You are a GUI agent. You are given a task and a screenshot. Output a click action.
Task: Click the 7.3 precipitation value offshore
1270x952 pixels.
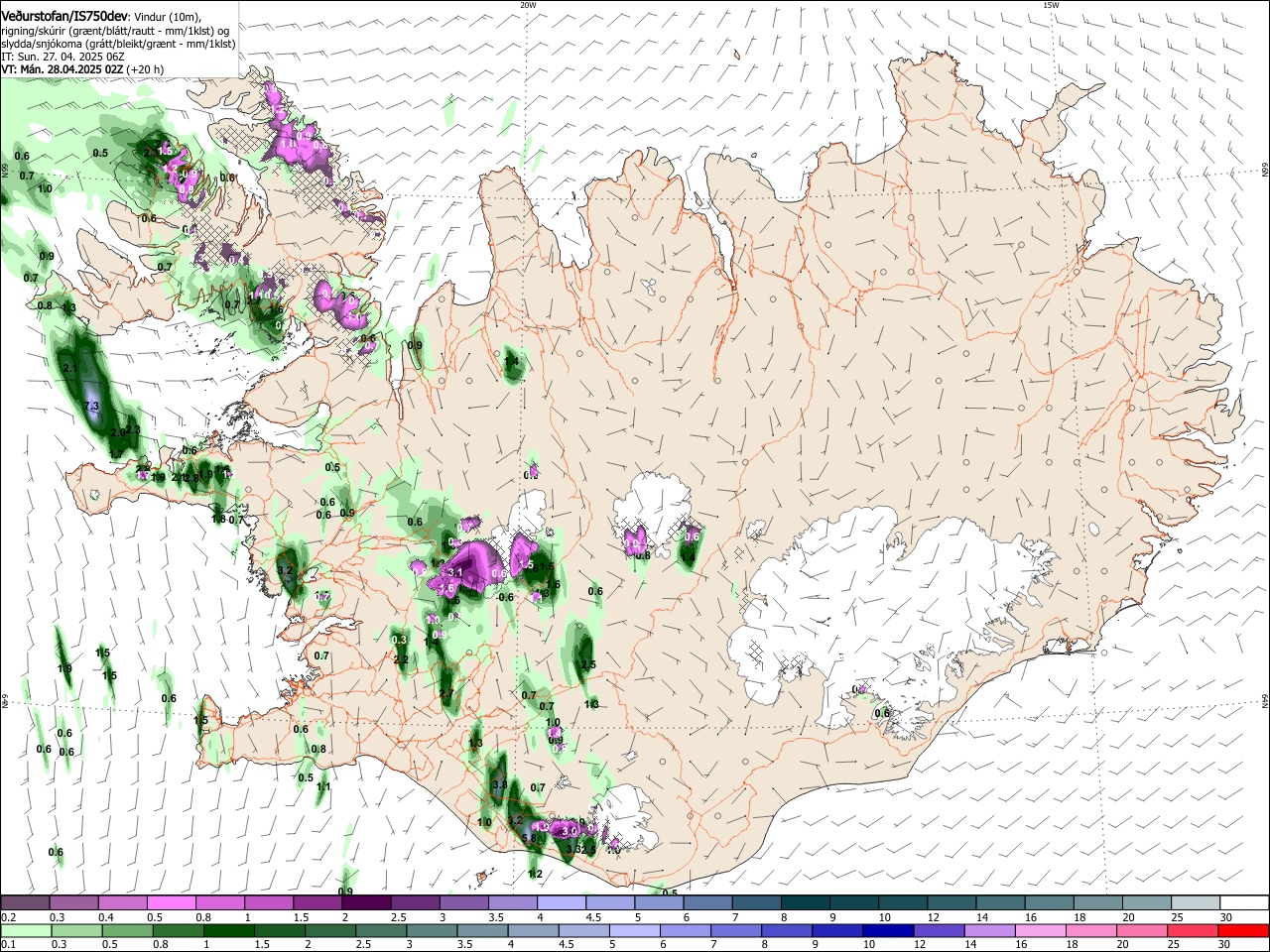pyautogui.click(x=92, y=407)
